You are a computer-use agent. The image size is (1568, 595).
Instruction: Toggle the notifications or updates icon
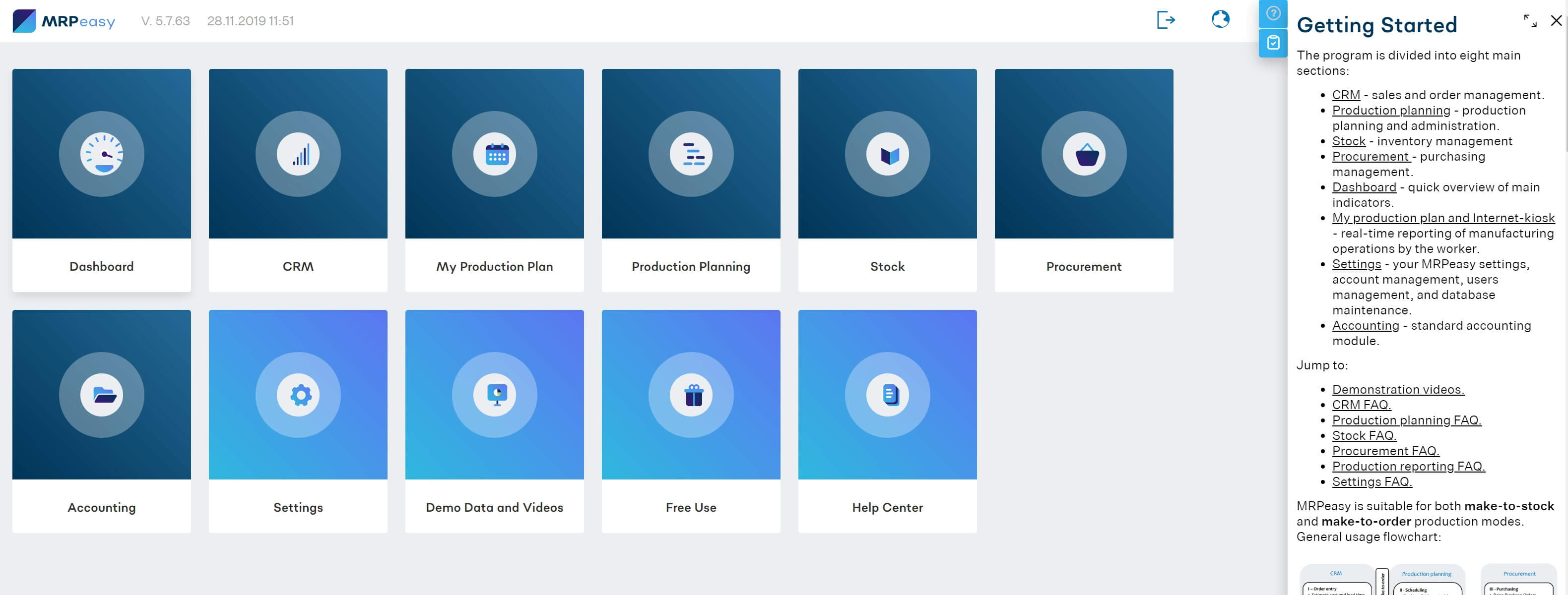(x=1220, y=20)
